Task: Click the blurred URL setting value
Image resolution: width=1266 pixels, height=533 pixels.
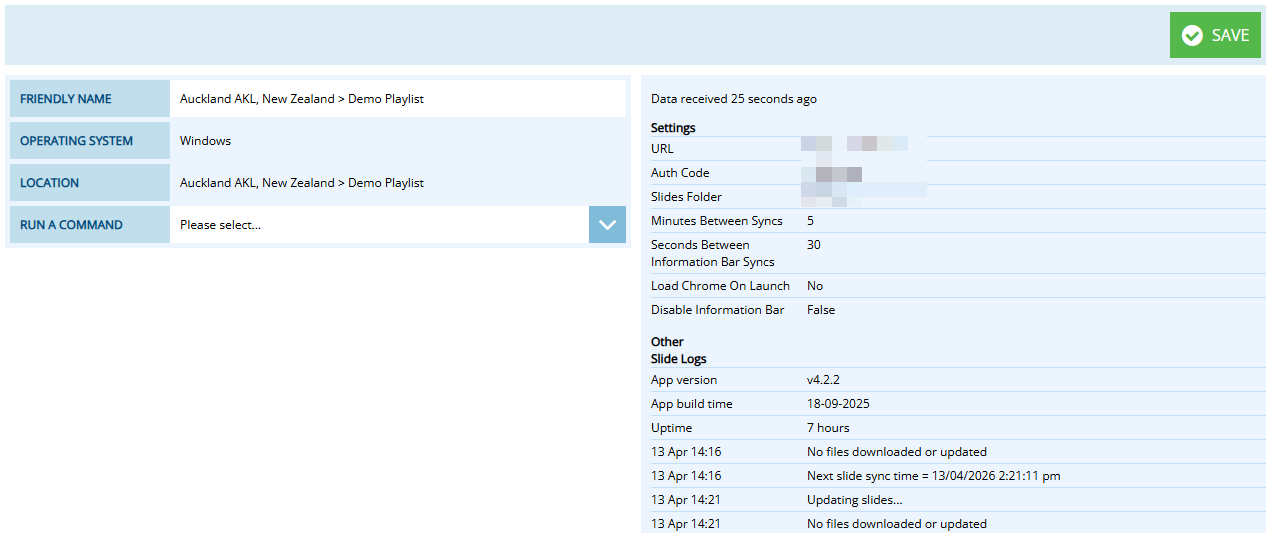Action: click(855, 146)
